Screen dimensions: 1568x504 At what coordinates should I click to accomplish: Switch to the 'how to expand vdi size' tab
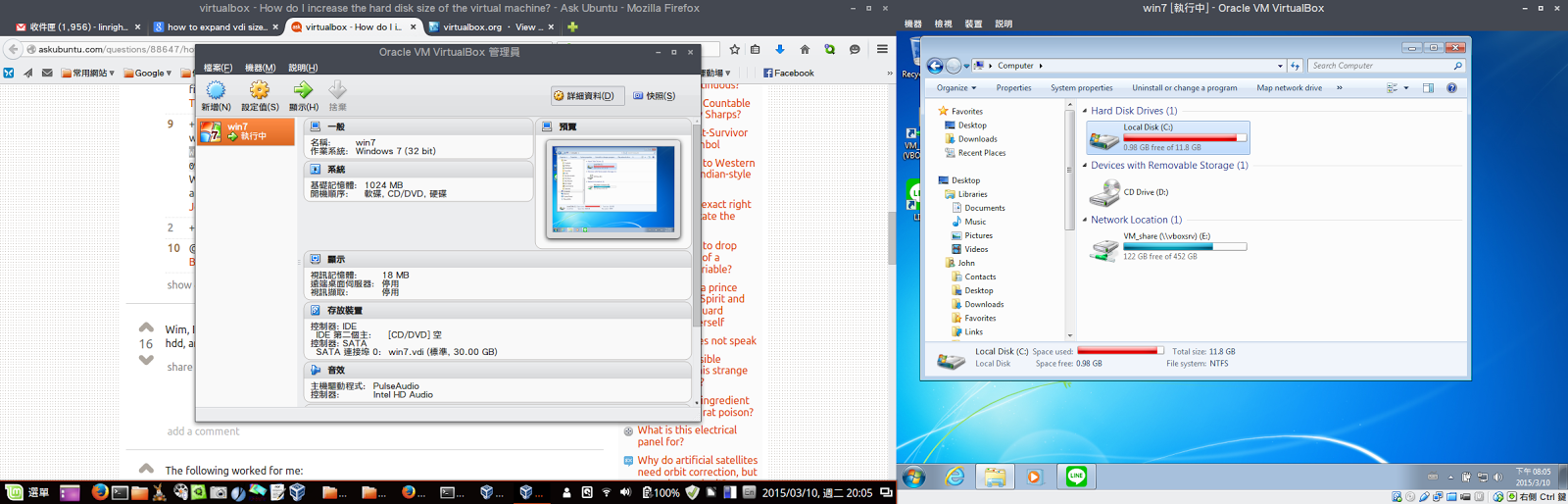[x=215, y=26]
